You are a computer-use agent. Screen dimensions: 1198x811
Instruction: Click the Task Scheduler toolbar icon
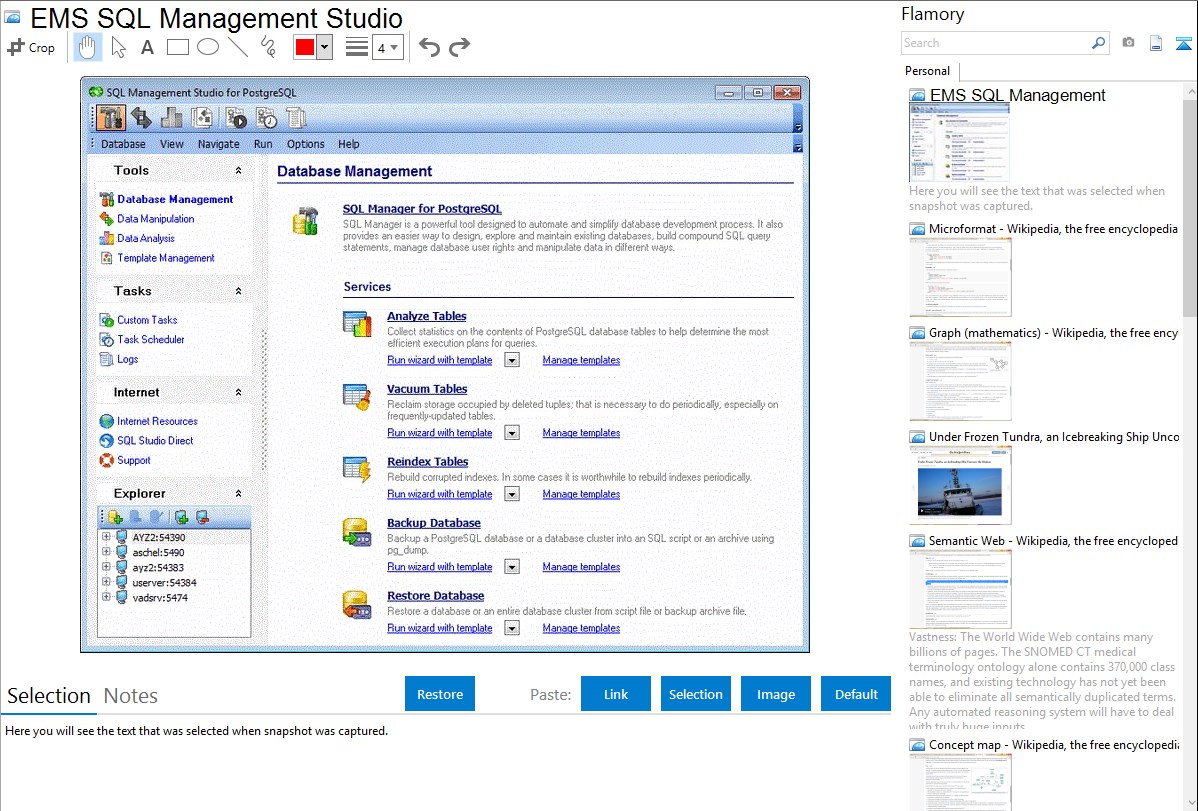coord(266,118)
